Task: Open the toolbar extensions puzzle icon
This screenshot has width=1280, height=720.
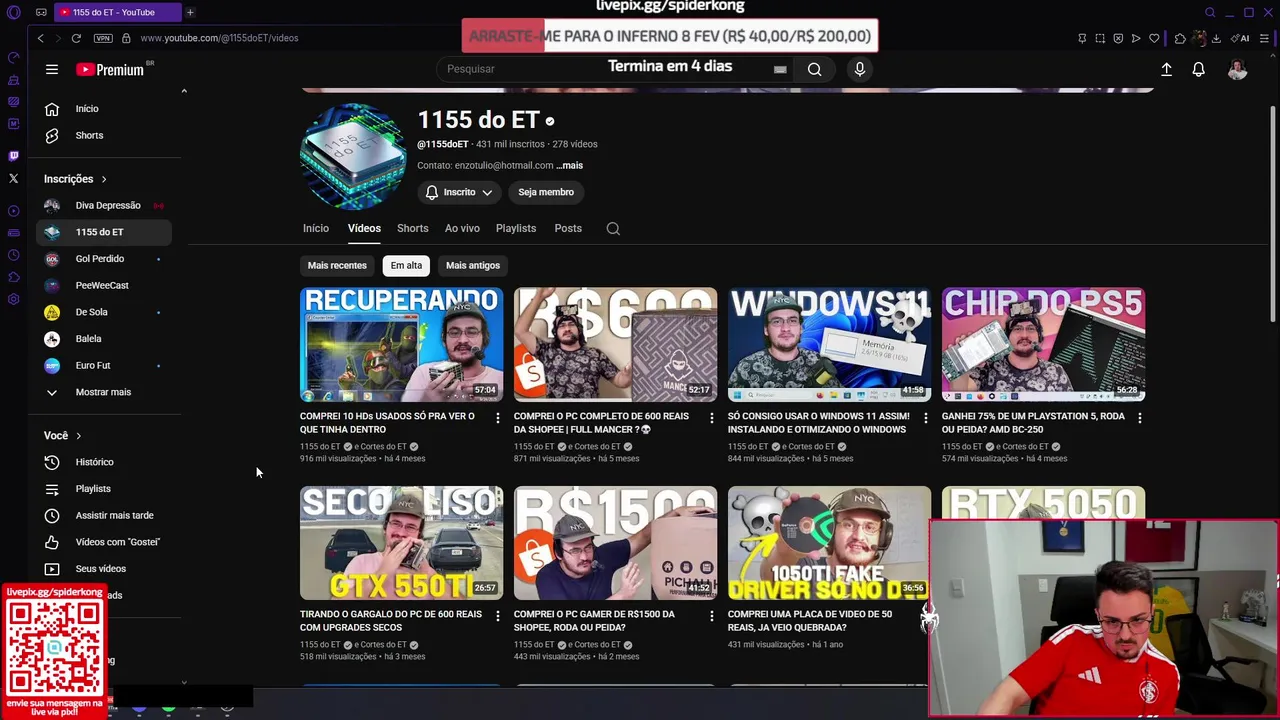Action: pyautogui.click(x=1180, y=38)
